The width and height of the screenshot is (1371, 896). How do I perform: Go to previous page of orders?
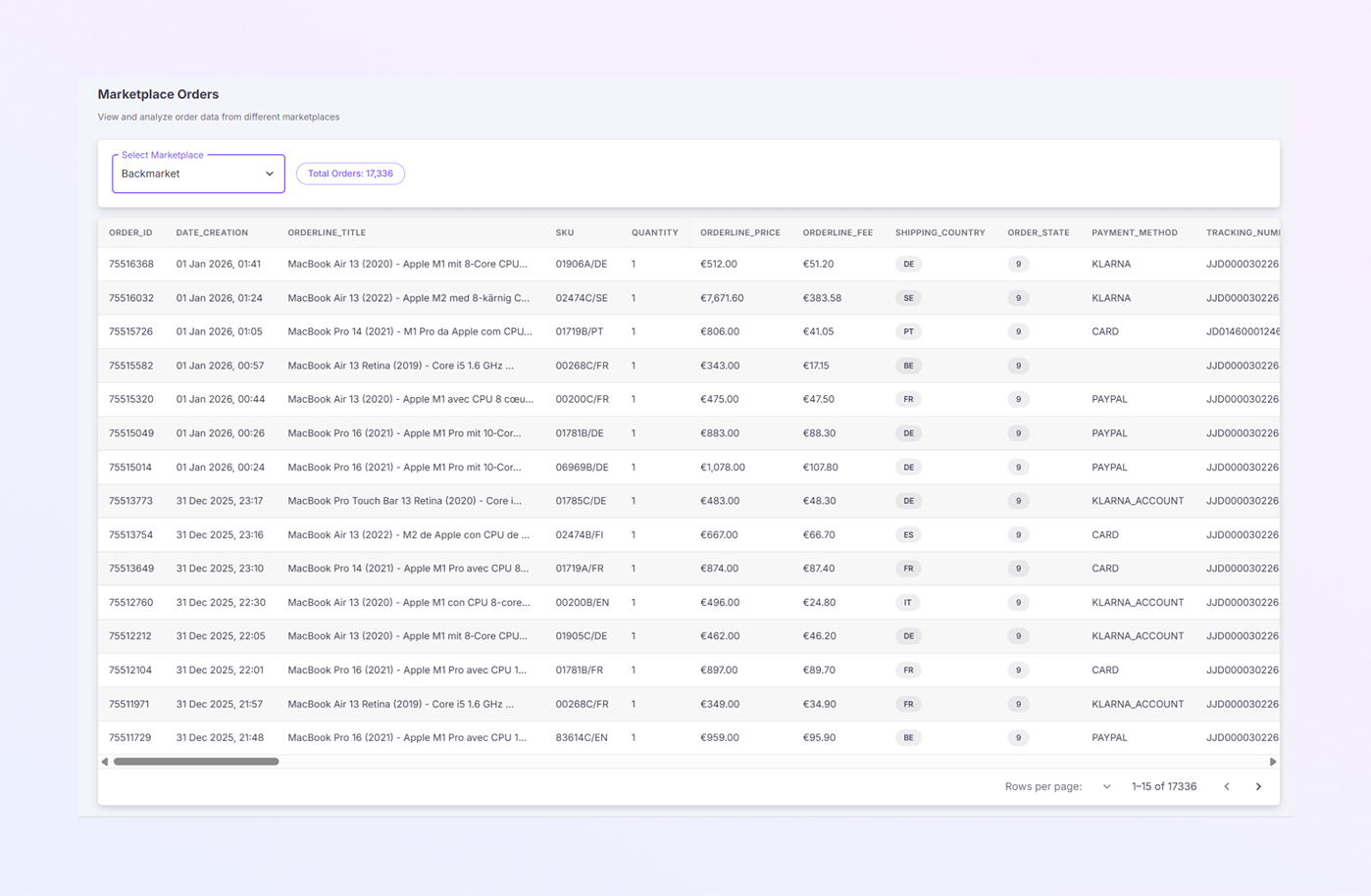click(1226, 786)
